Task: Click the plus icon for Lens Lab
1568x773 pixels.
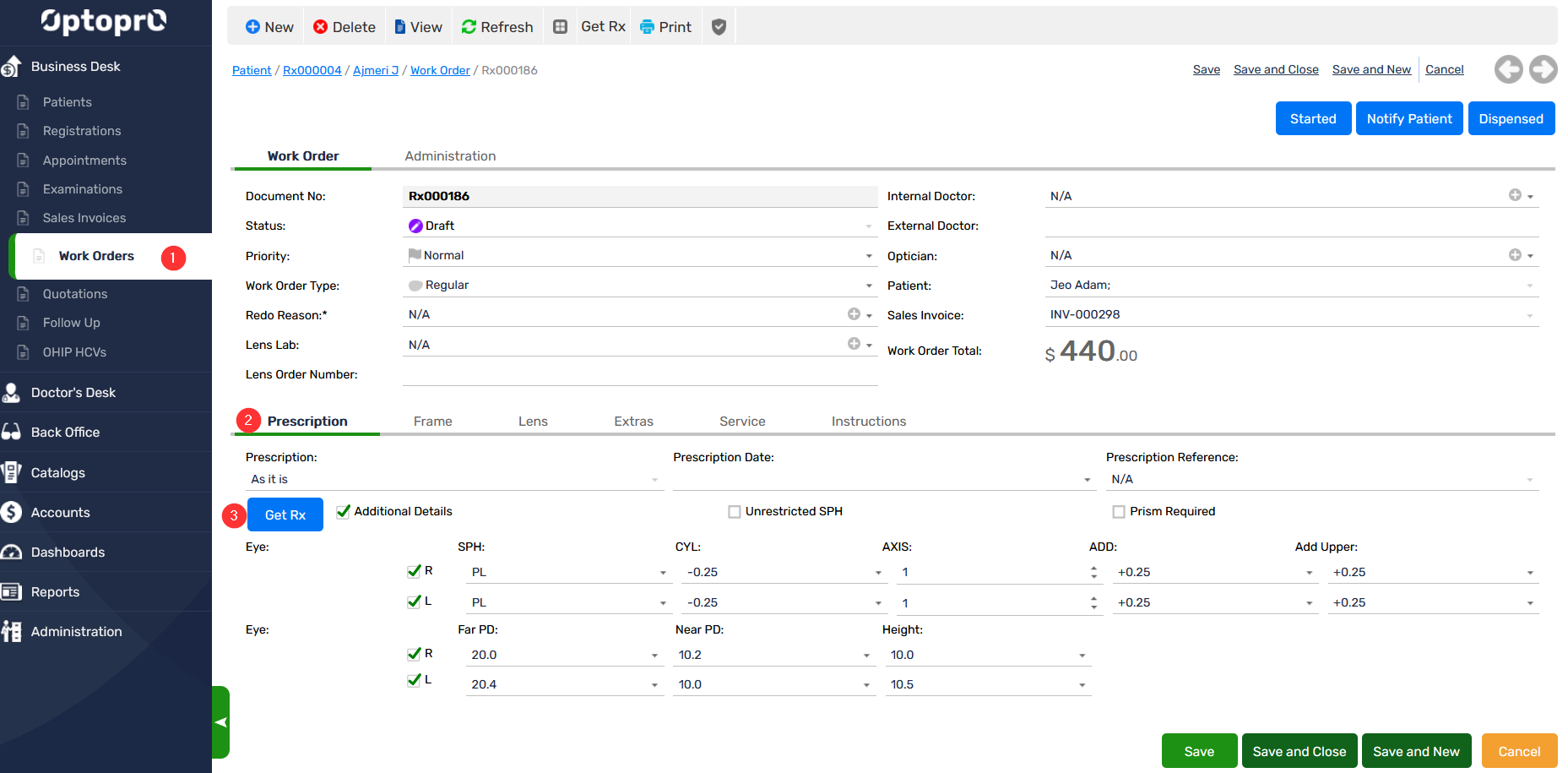Action: click(x=854, y=344)
